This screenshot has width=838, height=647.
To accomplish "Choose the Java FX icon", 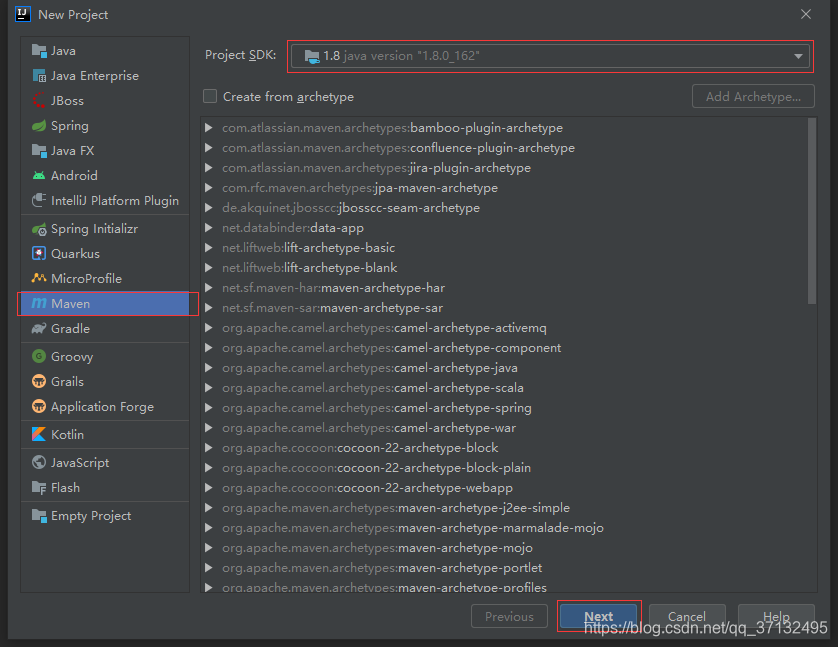I will pyautogui.click(x=39, y=151).
